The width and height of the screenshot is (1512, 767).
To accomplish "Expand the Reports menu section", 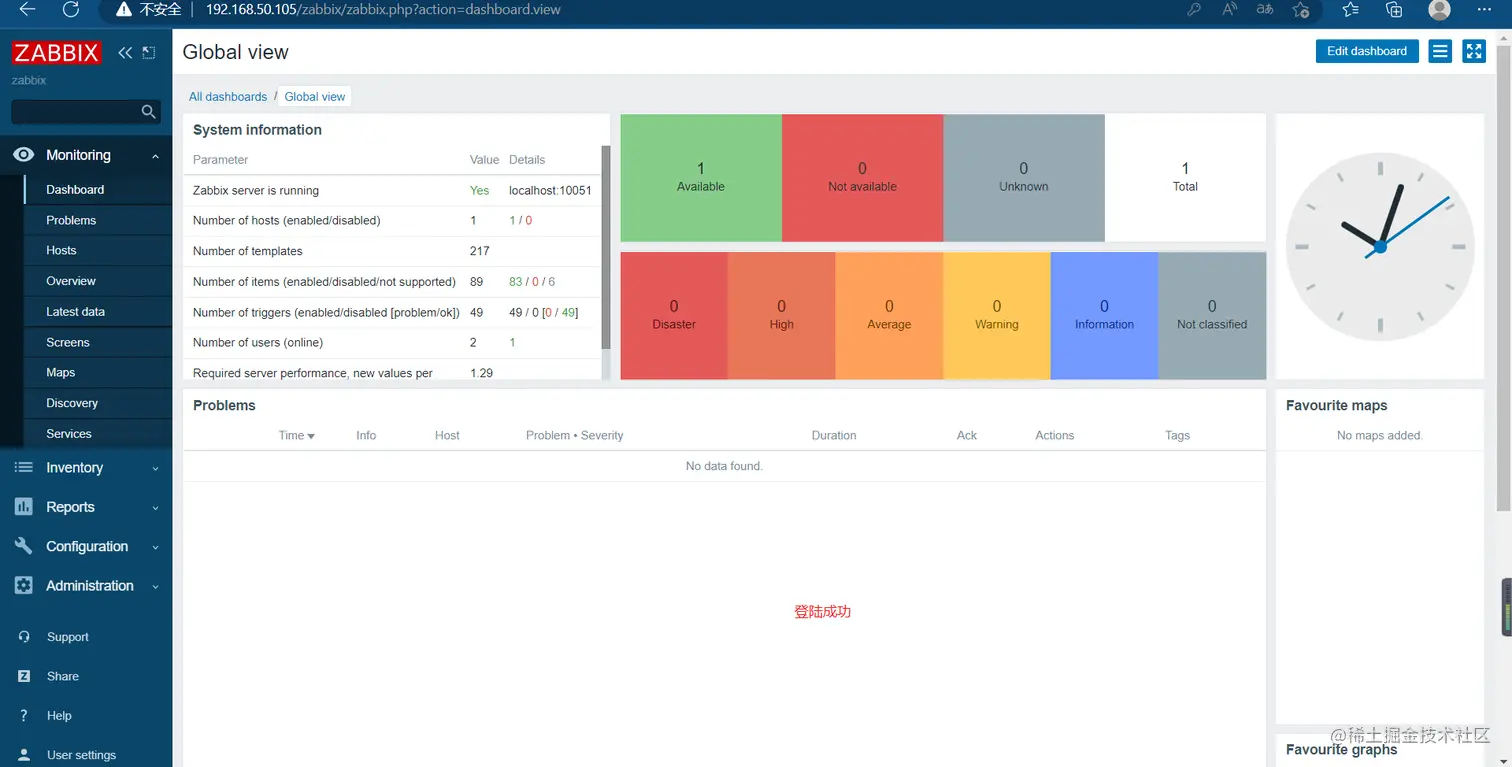I will click(x=155, y=508).
